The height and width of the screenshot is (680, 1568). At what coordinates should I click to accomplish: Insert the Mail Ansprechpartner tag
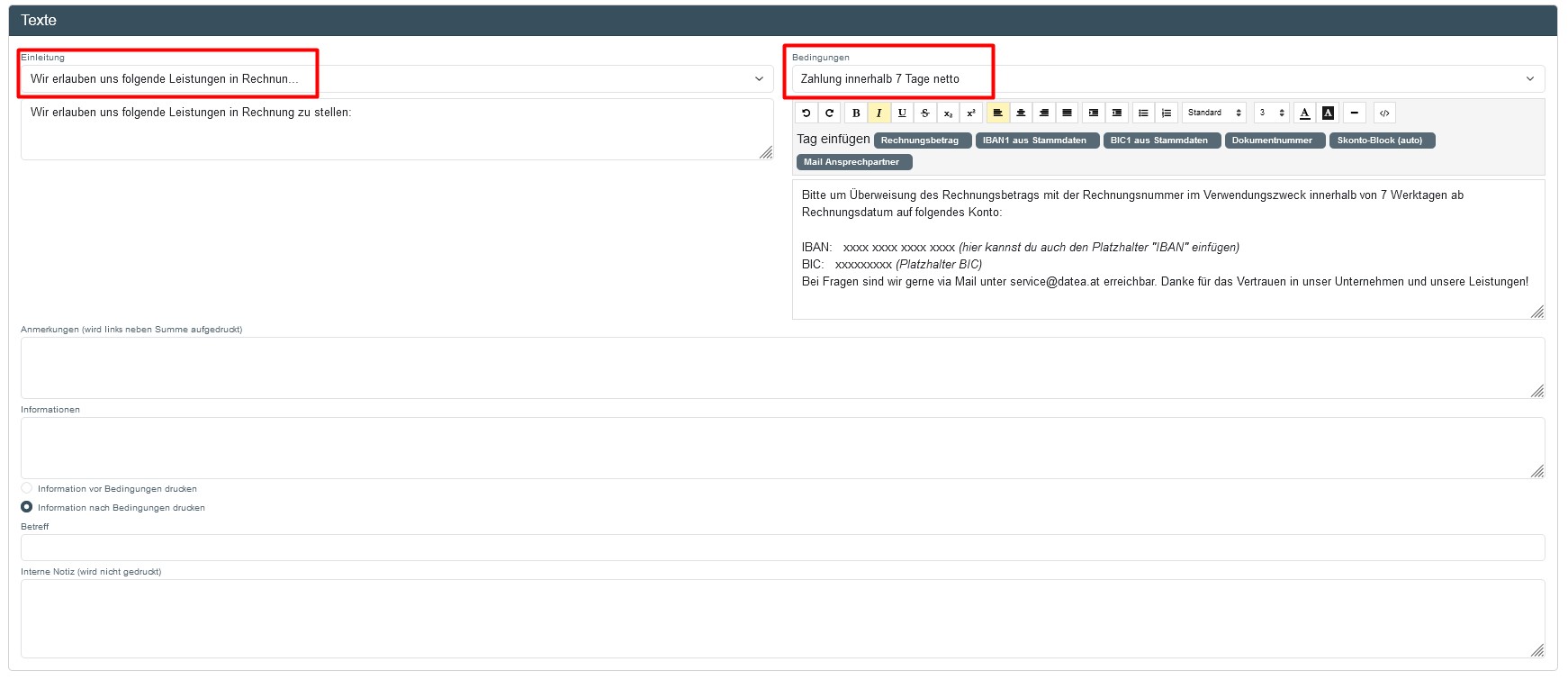click(852, 162)
